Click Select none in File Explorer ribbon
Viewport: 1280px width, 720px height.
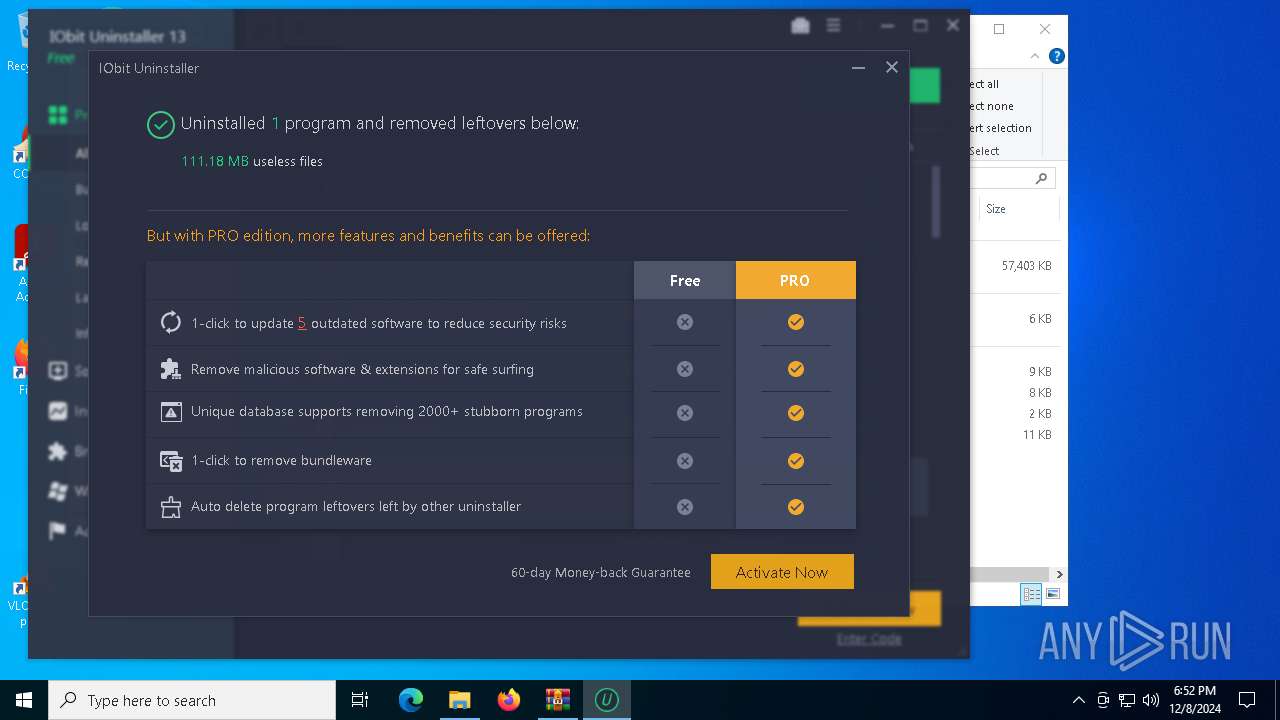991,106
